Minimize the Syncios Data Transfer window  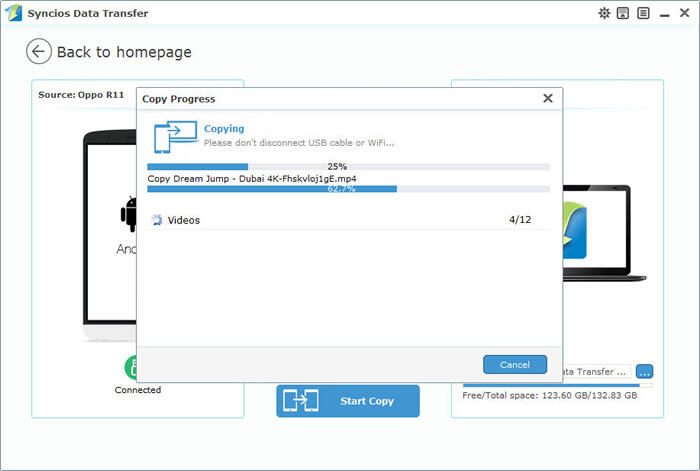click(x=663, y=13)
